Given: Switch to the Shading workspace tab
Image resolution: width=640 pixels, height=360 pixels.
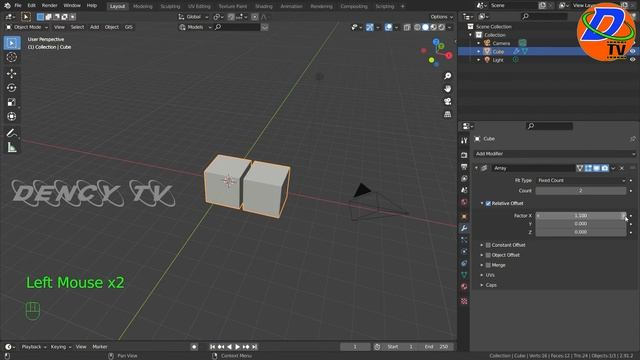Looking at the screenshot, I should [x=264, y=6].
